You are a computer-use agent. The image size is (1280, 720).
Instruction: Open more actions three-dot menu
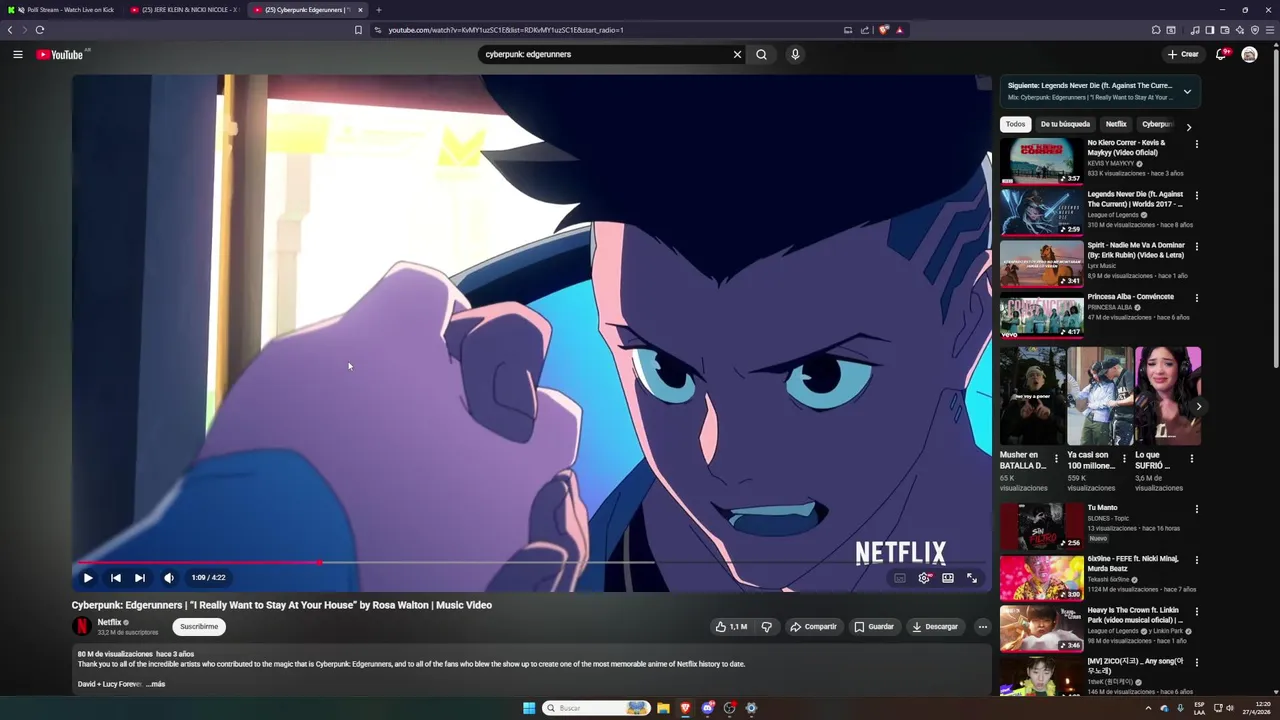pyautogui.click(x=982, y=627)
